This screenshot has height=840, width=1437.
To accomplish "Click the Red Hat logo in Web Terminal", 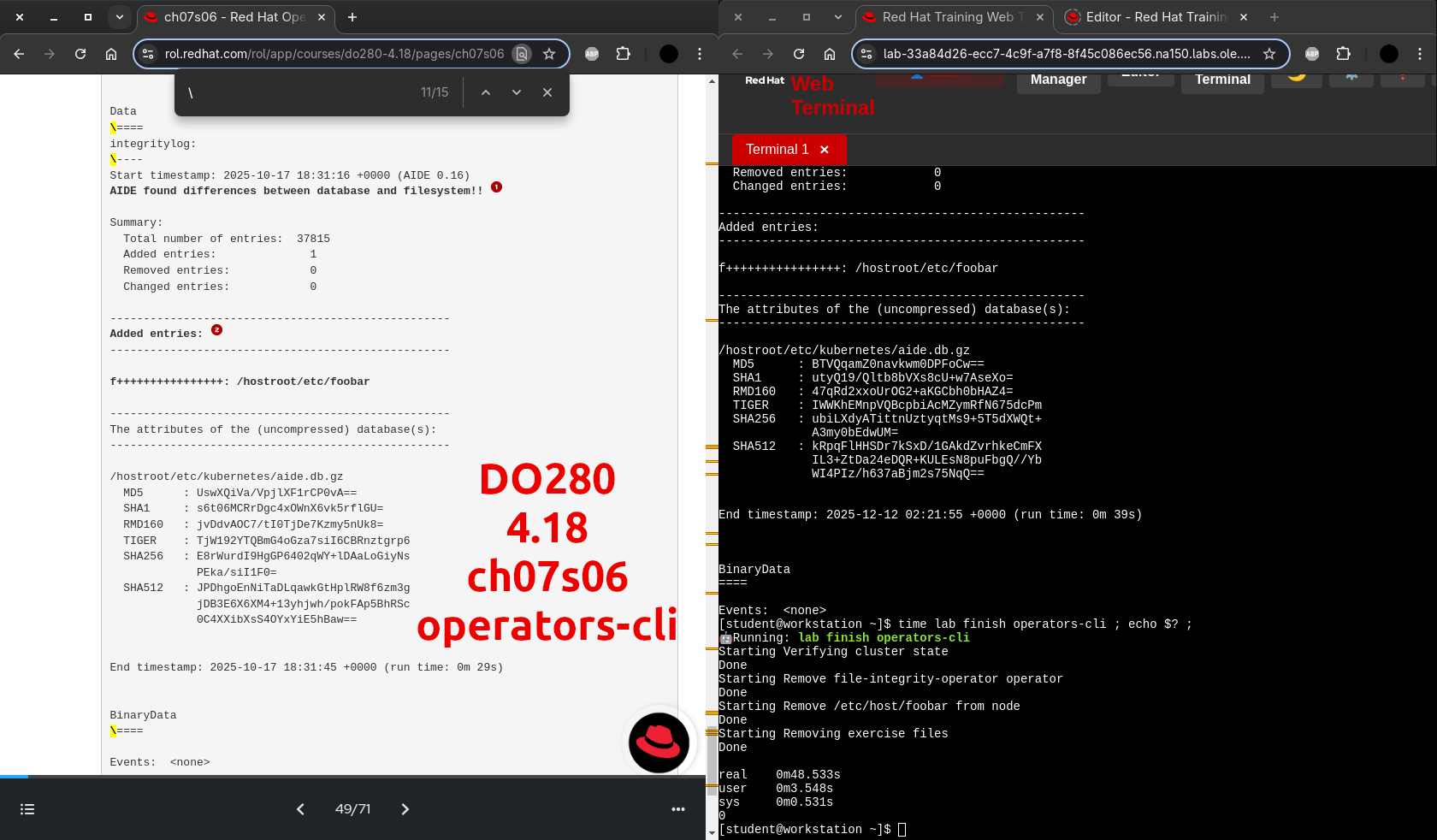I will tap(765, 80).
